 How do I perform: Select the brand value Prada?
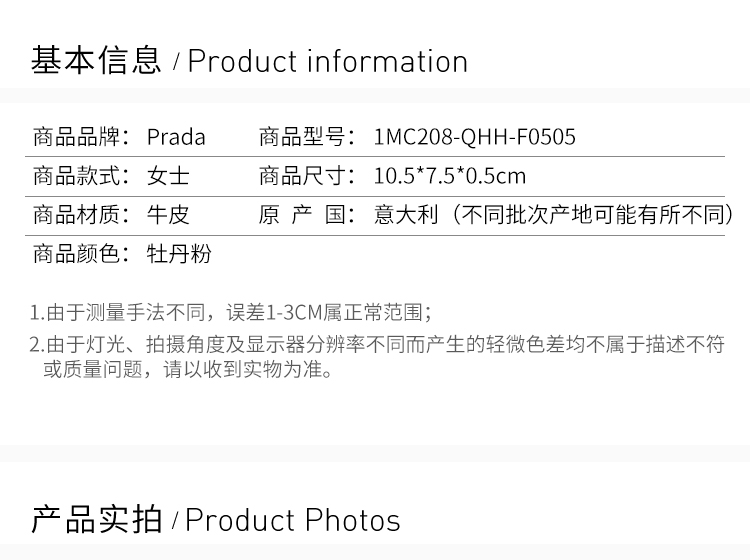coord(176,137)
